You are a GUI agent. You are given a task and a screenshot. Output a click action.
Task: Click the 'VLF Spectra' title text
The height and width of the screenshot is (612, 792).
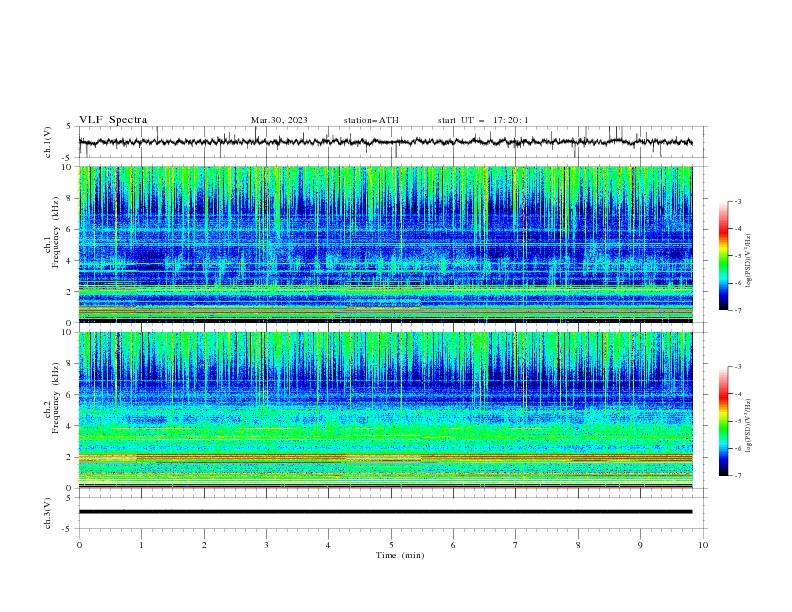113,120
